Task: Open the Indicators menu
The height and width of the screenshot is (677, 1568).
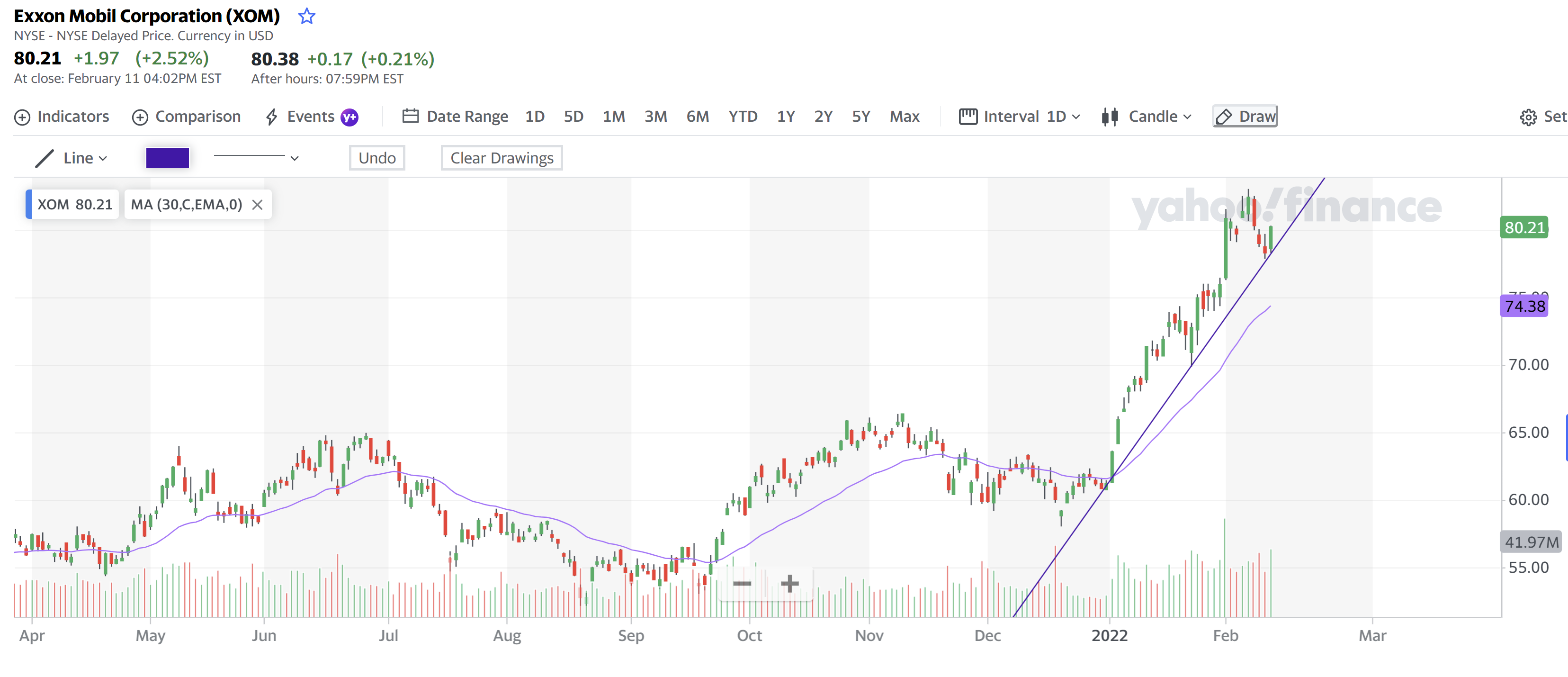Action: [x=62, y=116]
